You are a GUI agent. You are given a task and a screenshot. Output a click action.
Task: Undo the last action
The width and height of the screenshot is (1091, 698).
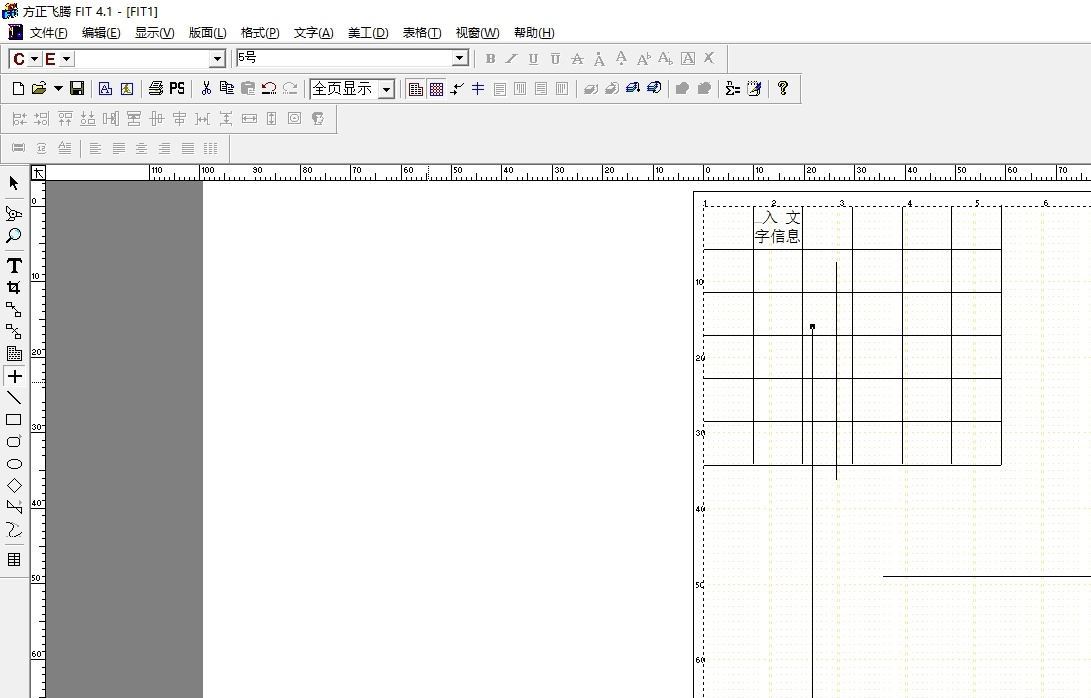(x=269, y=88)
